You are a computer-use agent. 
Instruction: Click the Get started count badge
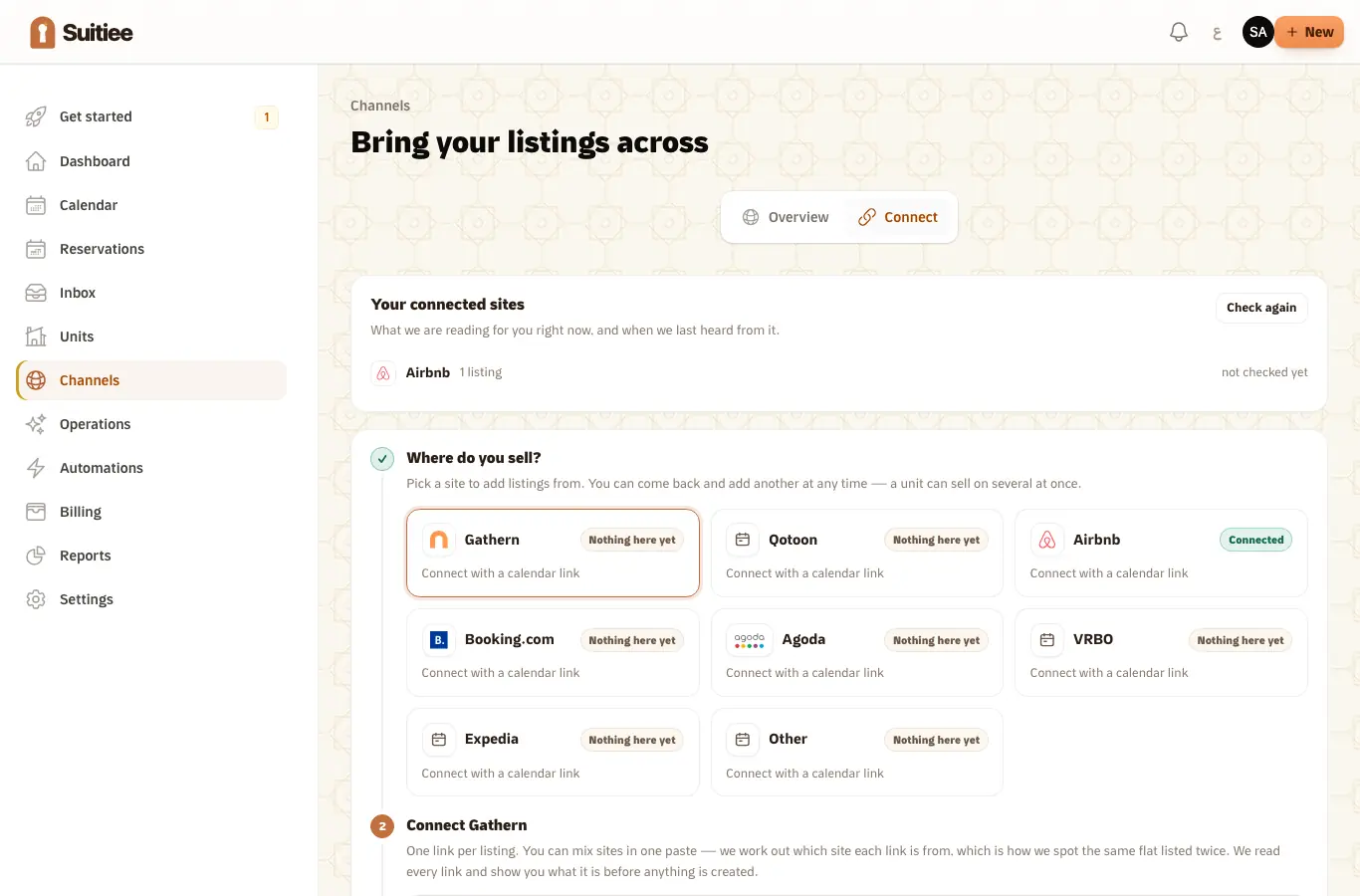266,116
